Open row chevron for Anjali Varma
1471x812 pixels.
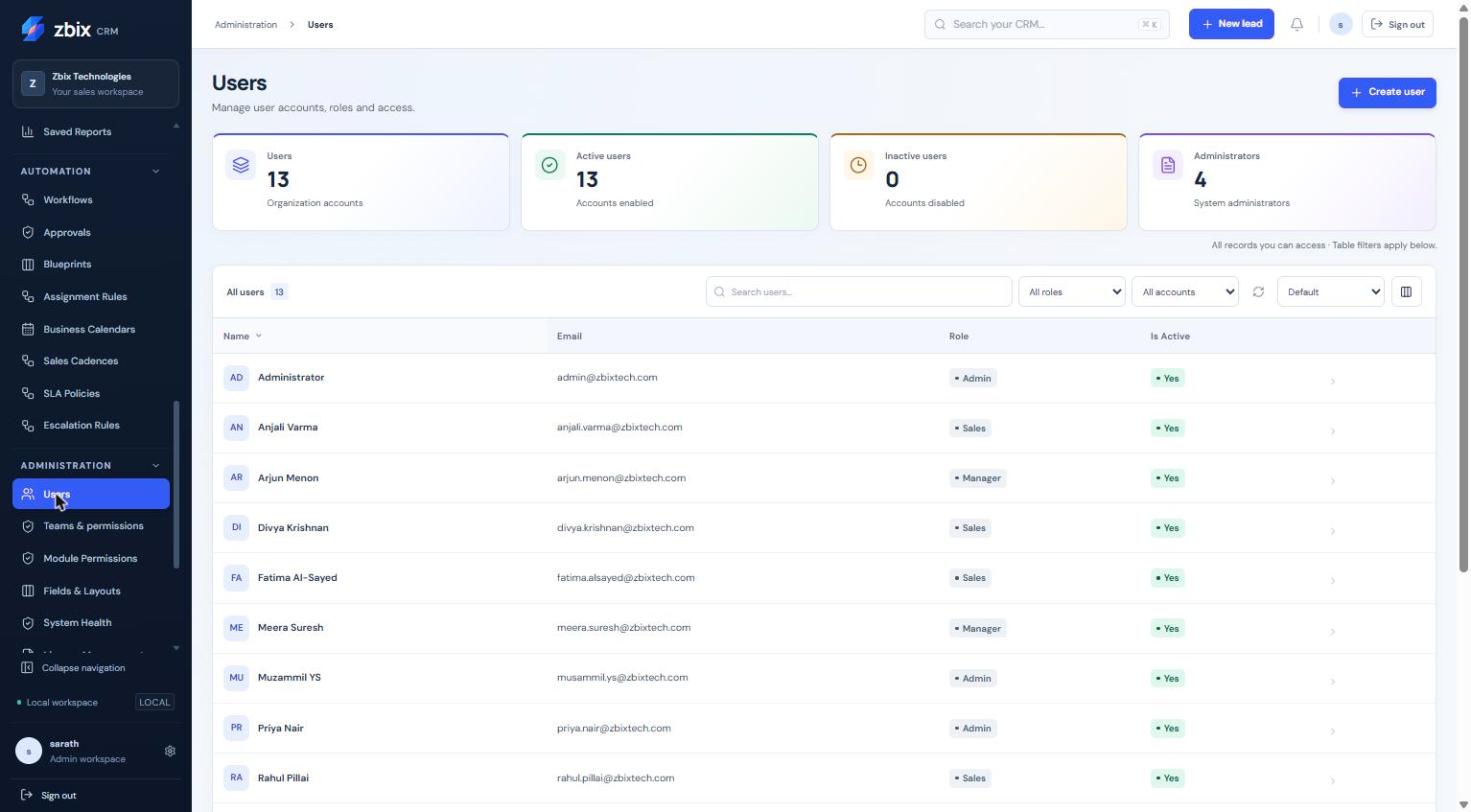pyautogui.click(x=1333, y=431)
